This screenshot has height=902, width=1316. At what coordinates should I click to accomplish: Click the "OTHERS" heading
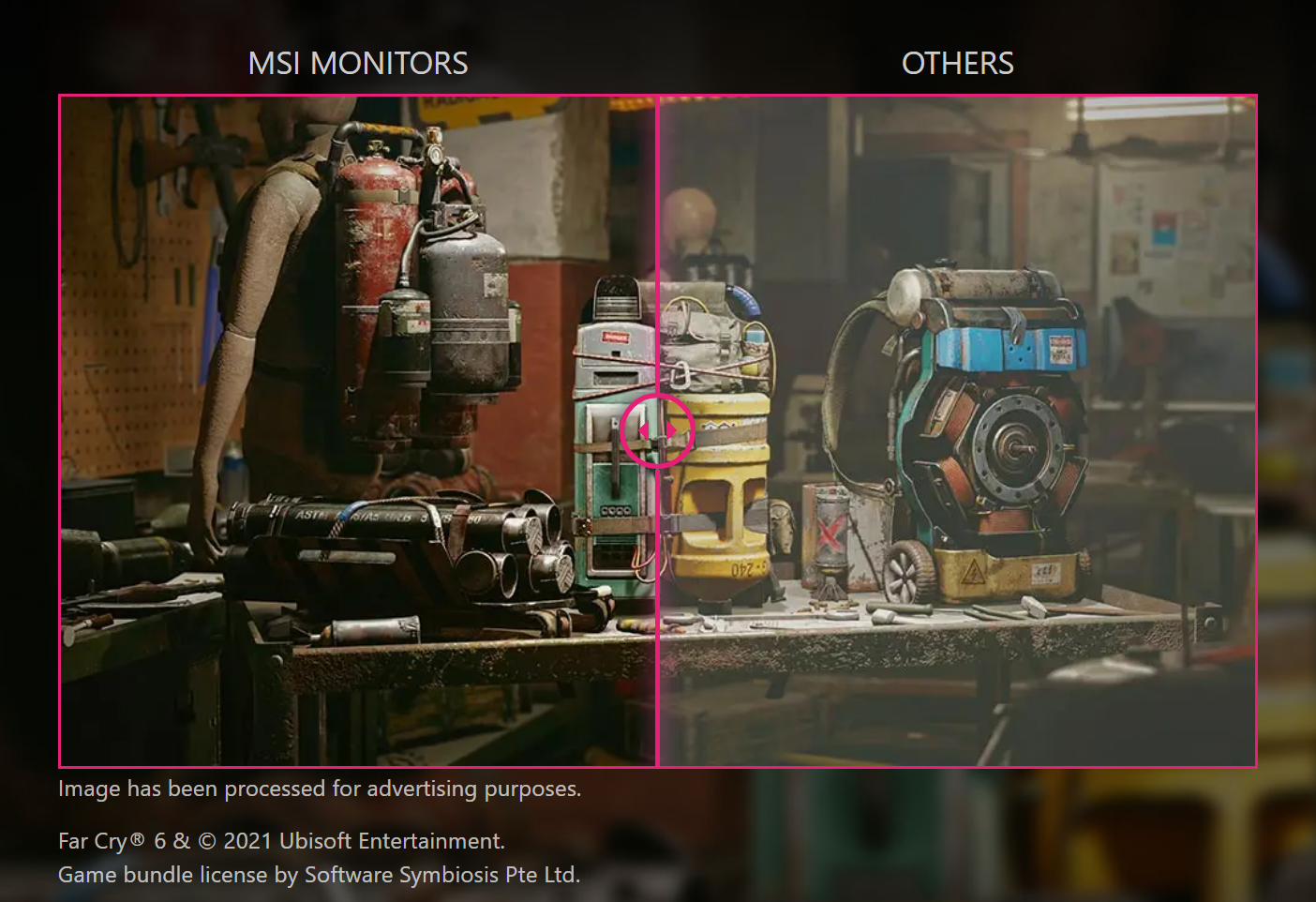pyautogui.click(x=957, y=63)
